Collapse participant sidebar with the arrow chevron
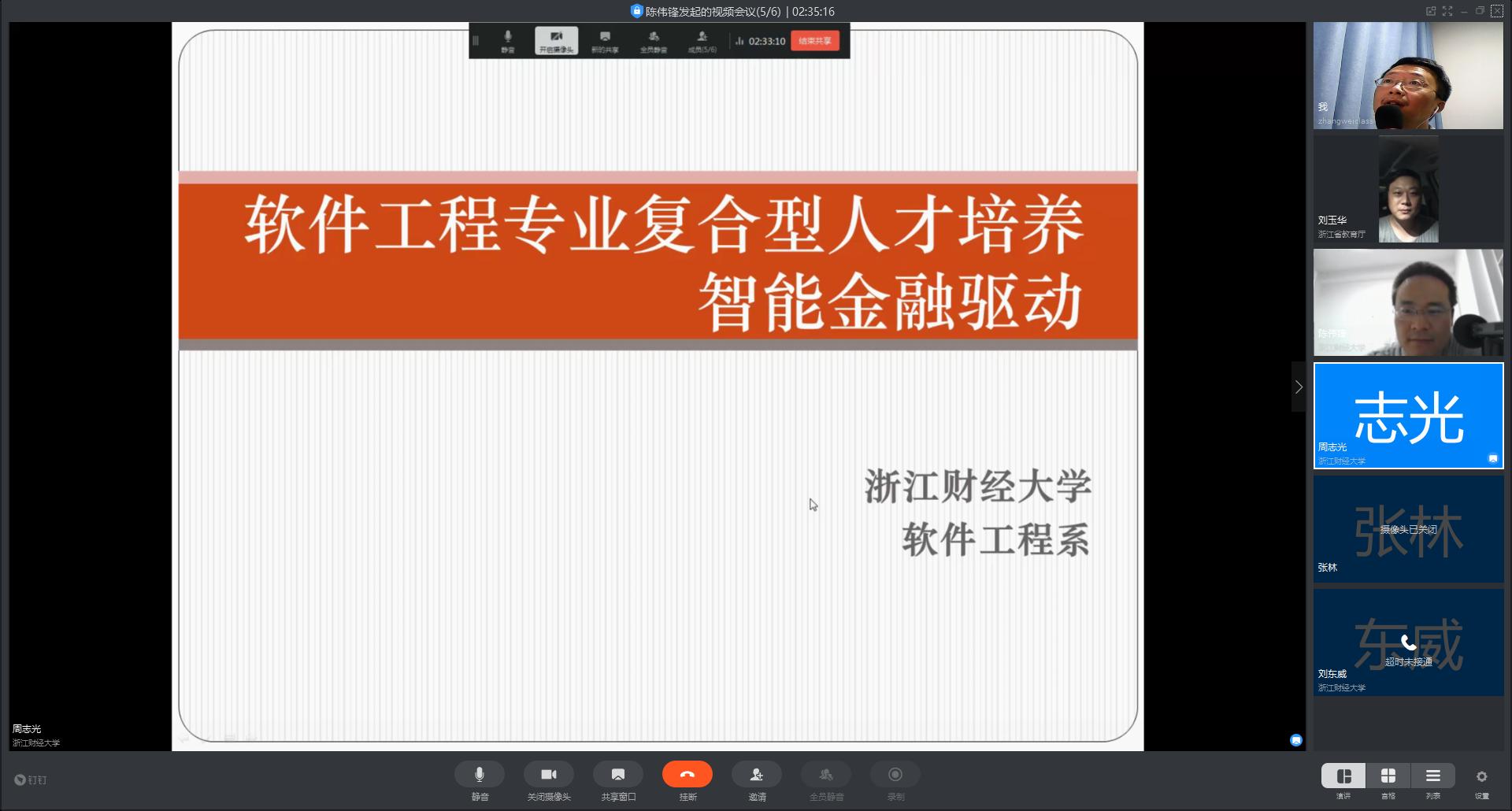This screenshot has width=1512, height=811. (x=1299, y=387)
